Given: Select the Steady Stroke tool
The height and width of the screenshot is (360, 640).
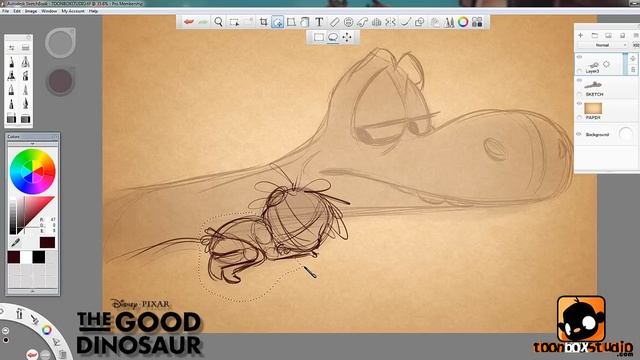Looking at the screenshot, I should point(405,22).
